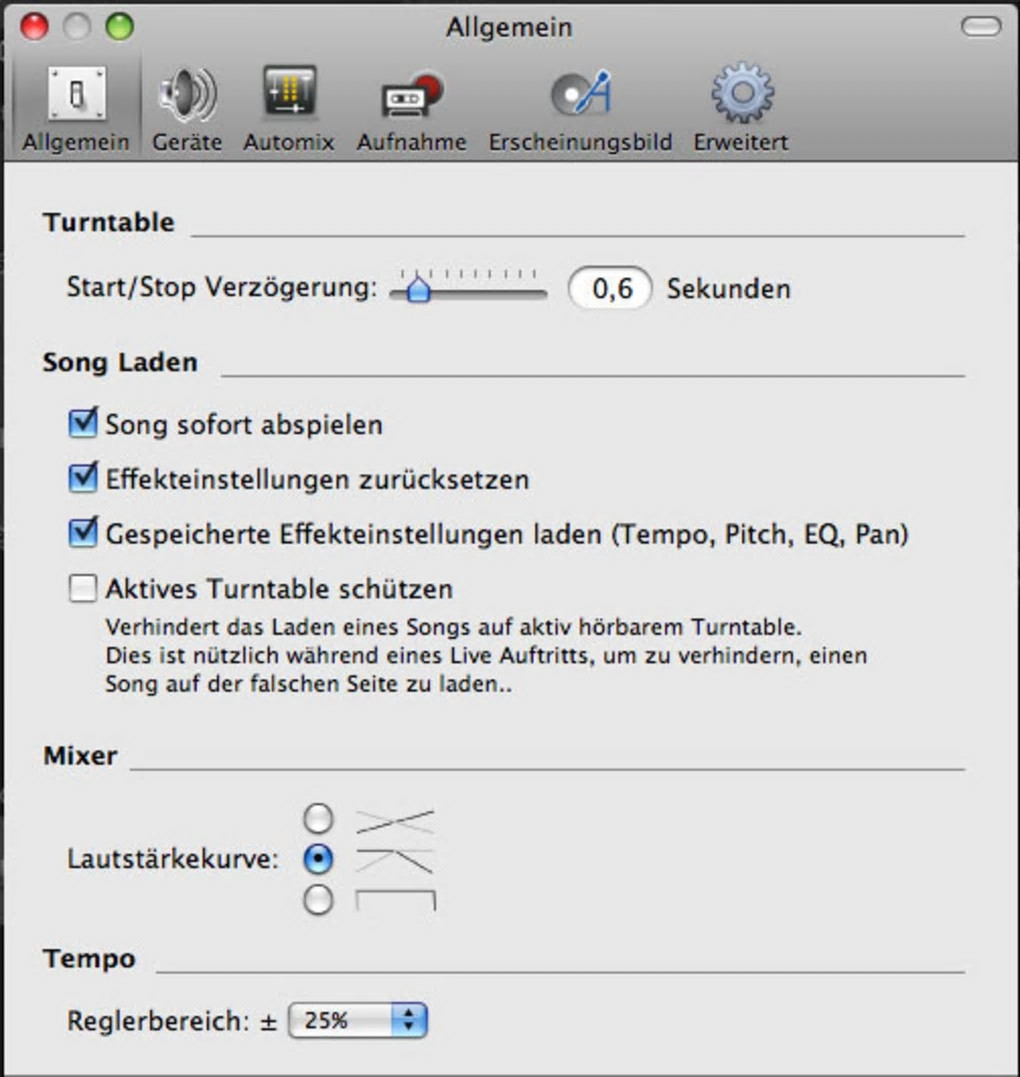Close the Allgemein preferences window
The width and height of the screenshot is (1020, 1077).
34,26
